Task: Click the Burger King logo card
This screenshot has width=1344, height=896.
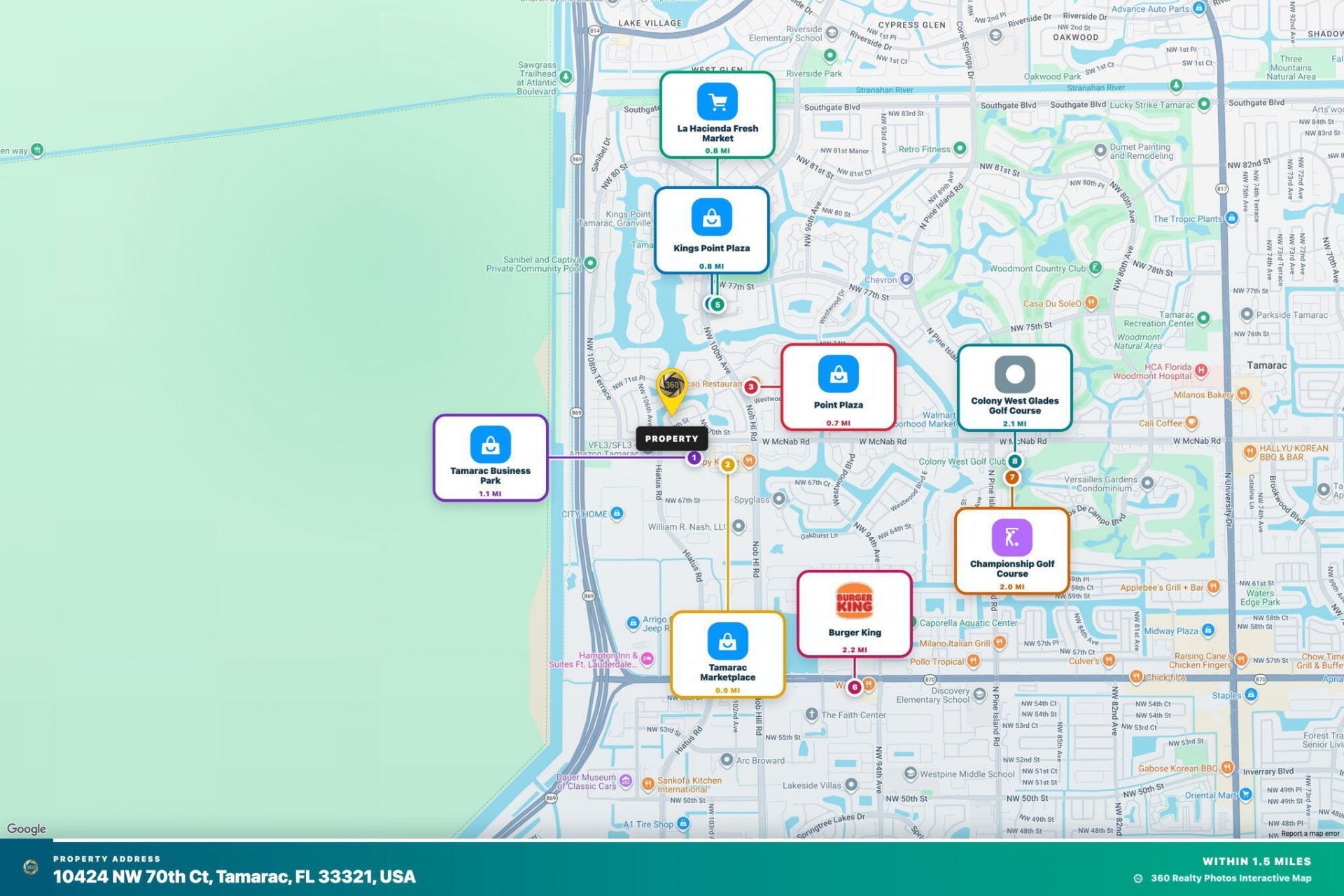Action: click(x=855, y=614)
